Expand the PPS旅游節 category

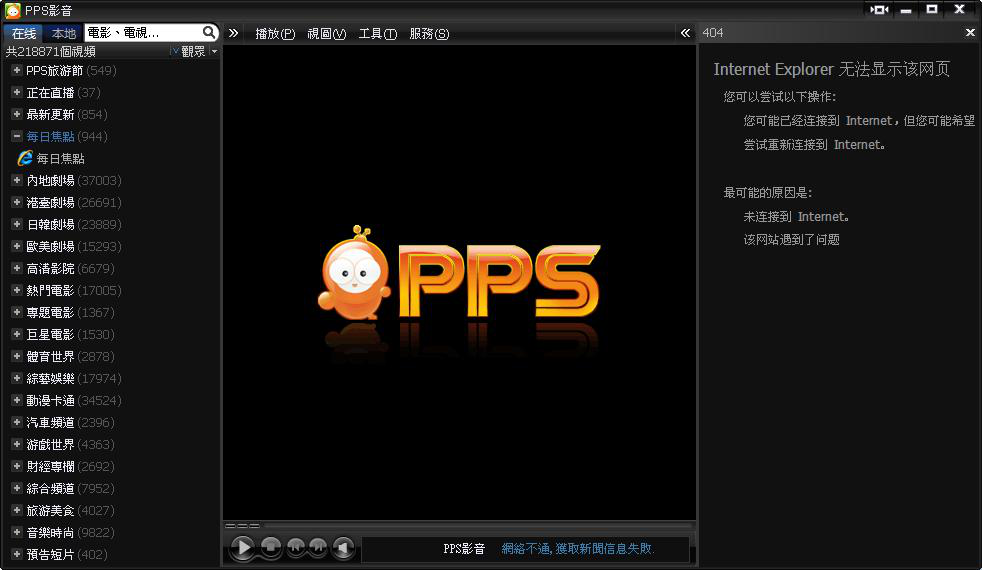[x=17, y=70]
